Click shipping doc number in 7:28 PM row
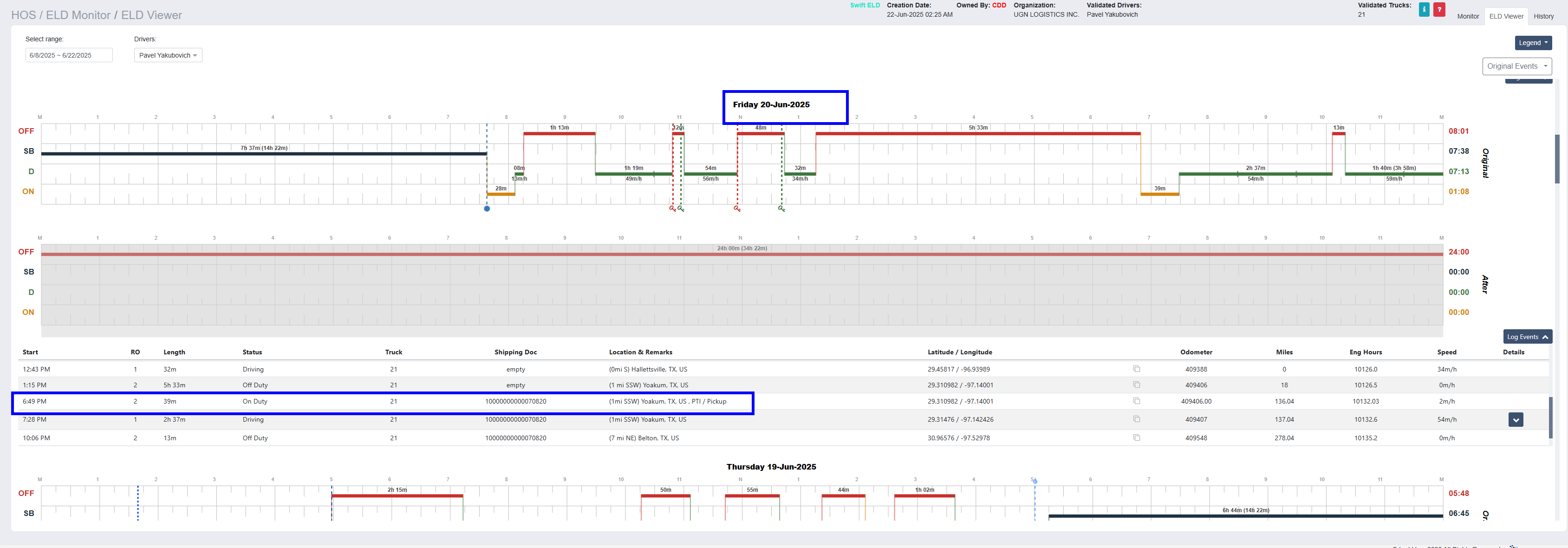The height and width of the screenshot is (548, 1568). pos(515,420)
